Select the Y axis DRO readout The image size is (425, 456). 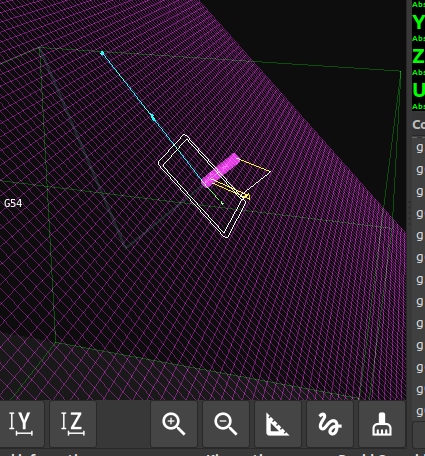pos(418,23)
